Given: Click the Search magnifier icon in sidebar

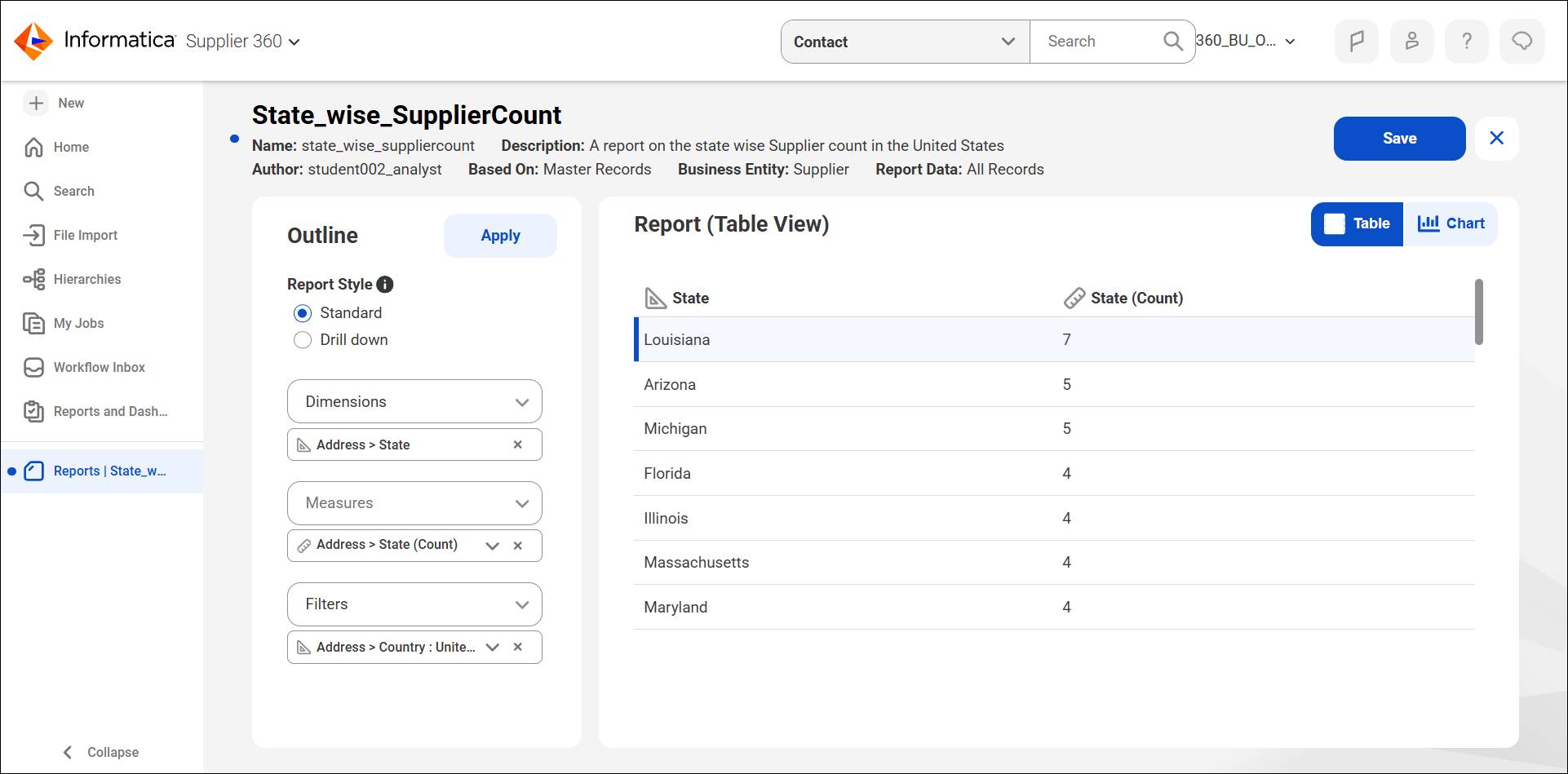Looking at the screenshot, I should [x=33, y=191].
